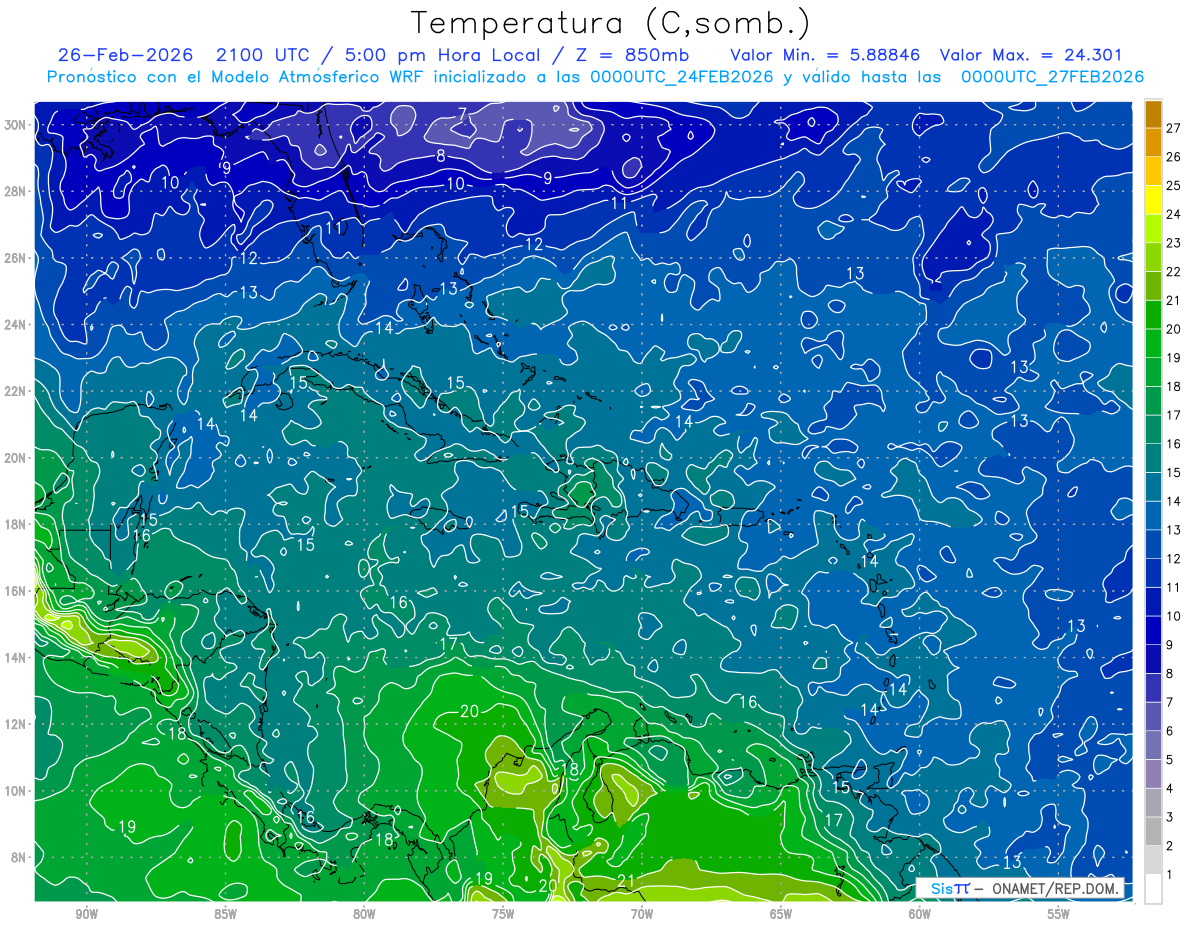Viewport: 1200px width, 927px height.
Task: Click the '90W' longitude axis label
Action: pos(87,914)
